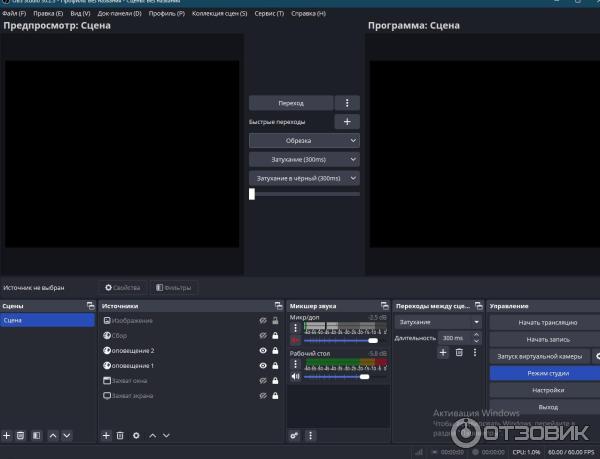Move scene up with arrow

tap(53, 435)
